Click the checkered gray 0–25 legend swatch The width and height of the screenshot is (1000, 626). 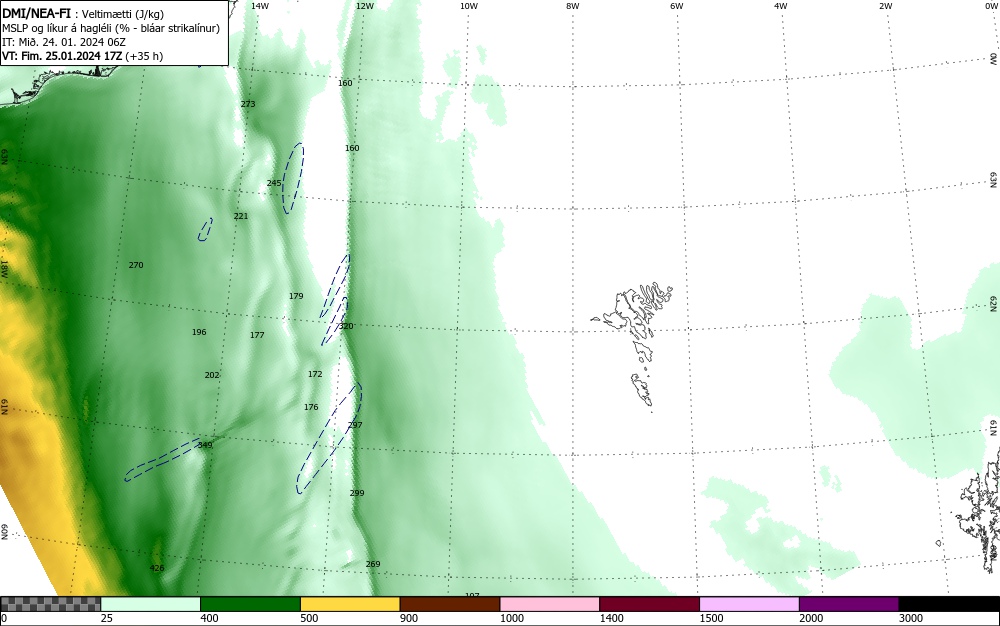[x=50, y=604]
